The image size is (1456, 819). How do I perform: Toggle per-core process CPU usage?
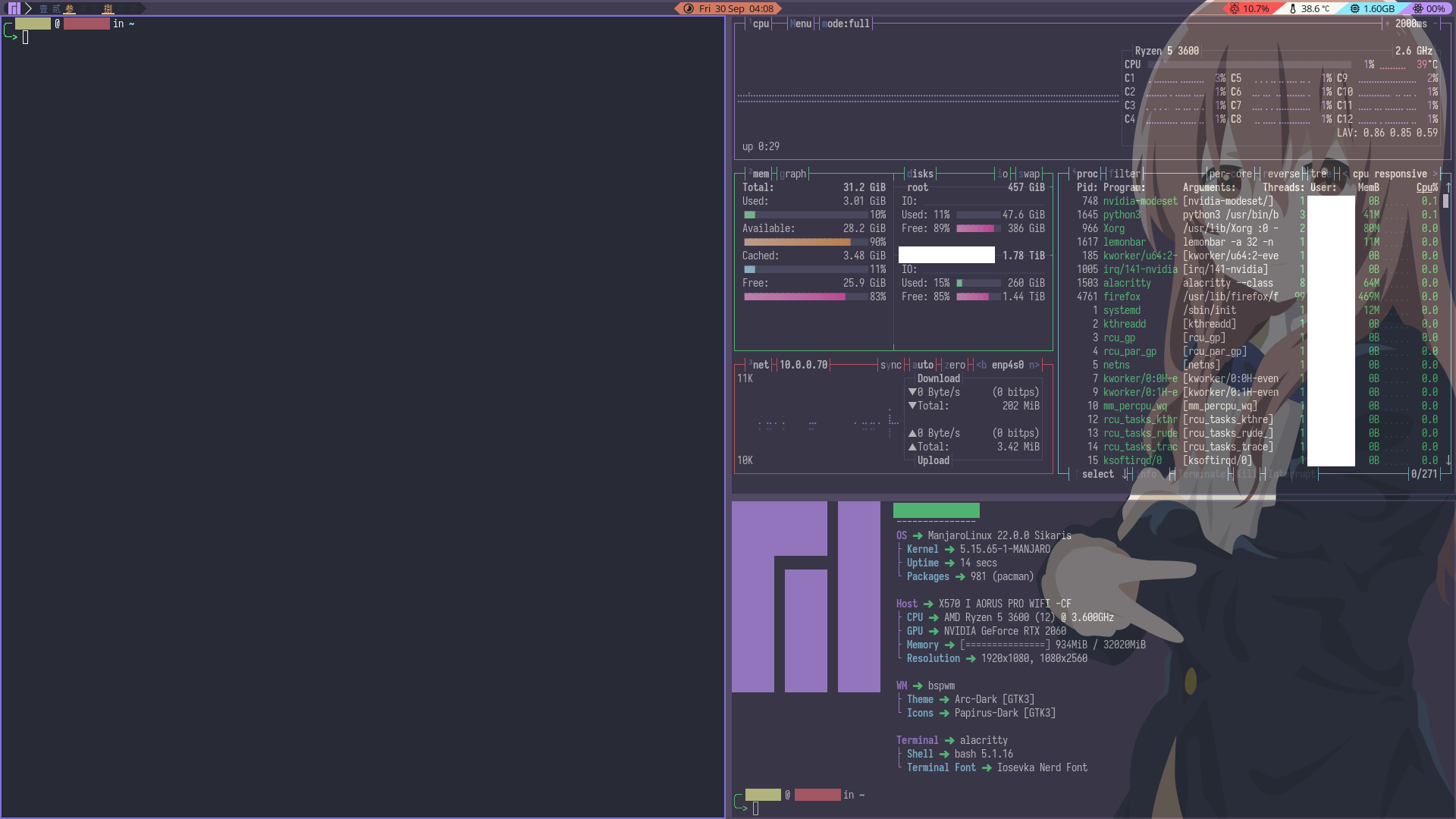pyautogui.click(x=1231, y=174)
